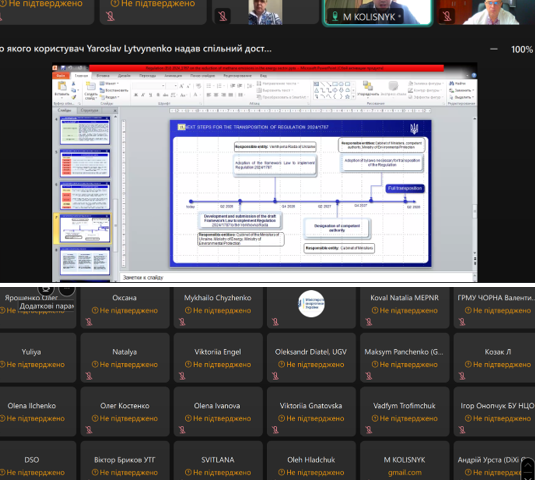The height and width of the screenshot is (480, 542).
Task: Click the align-left paragraph icon
Action: tap(209, 95)
